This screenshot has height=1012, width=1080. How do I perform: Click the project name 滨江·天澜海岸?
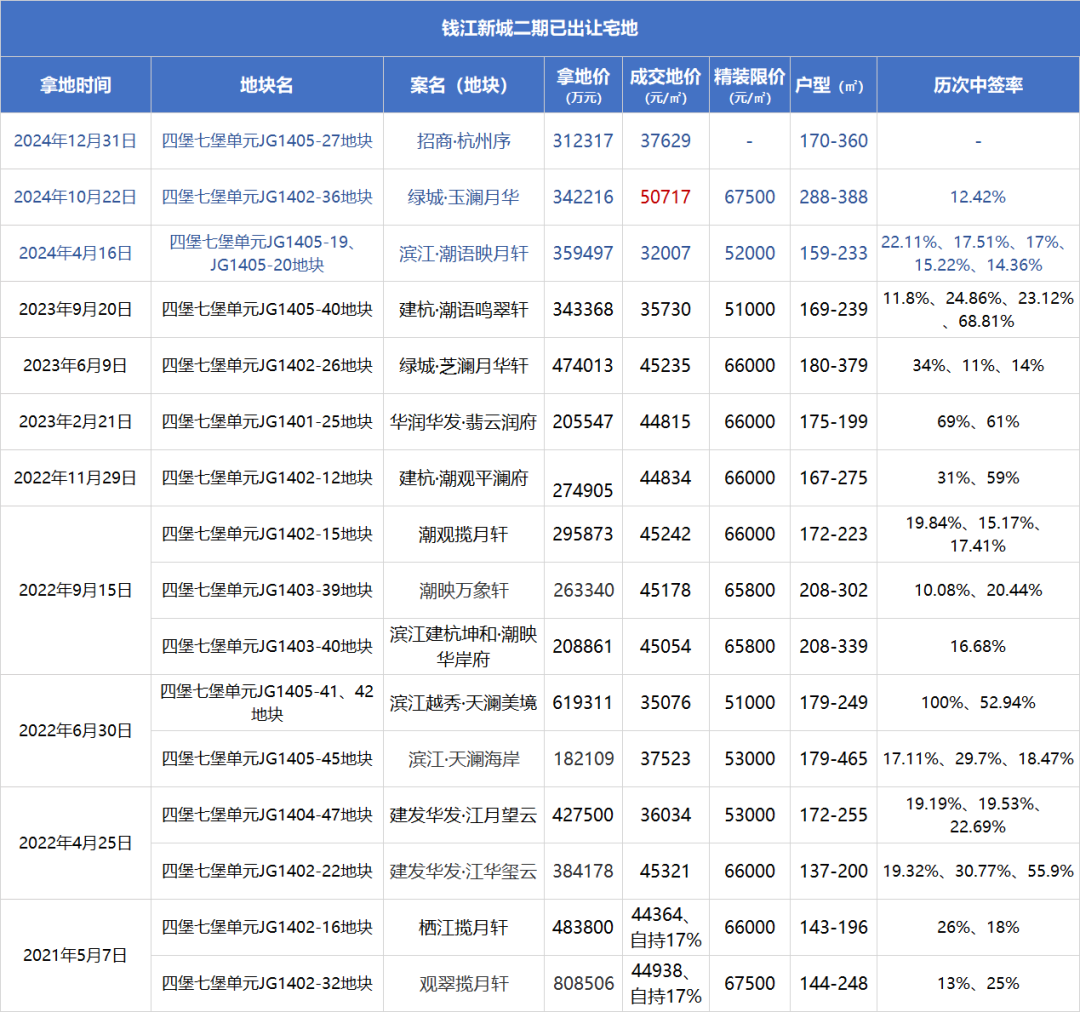click(464, 758)
